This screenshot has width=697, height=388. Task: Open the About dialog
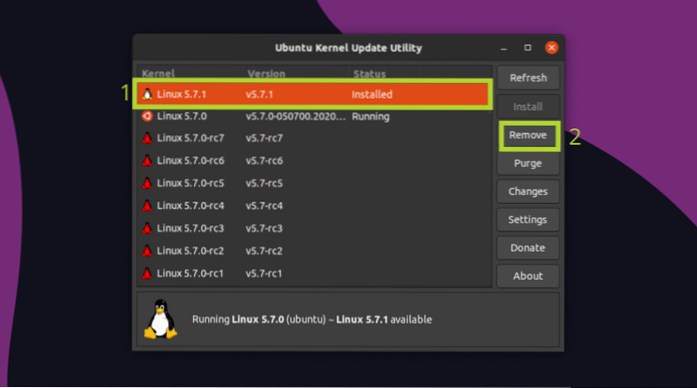(x=528, y=276)
